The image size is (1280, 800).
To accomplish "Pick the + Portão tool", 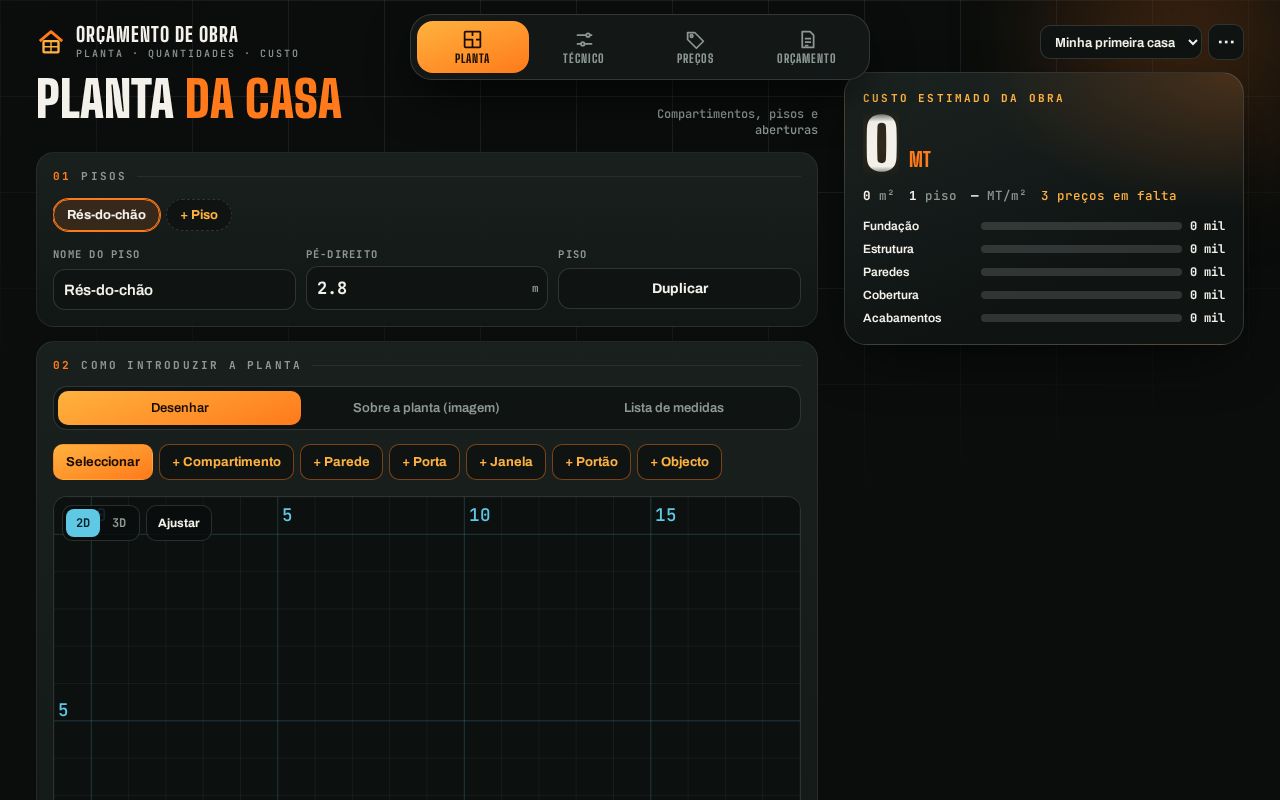I will point(591,462).
